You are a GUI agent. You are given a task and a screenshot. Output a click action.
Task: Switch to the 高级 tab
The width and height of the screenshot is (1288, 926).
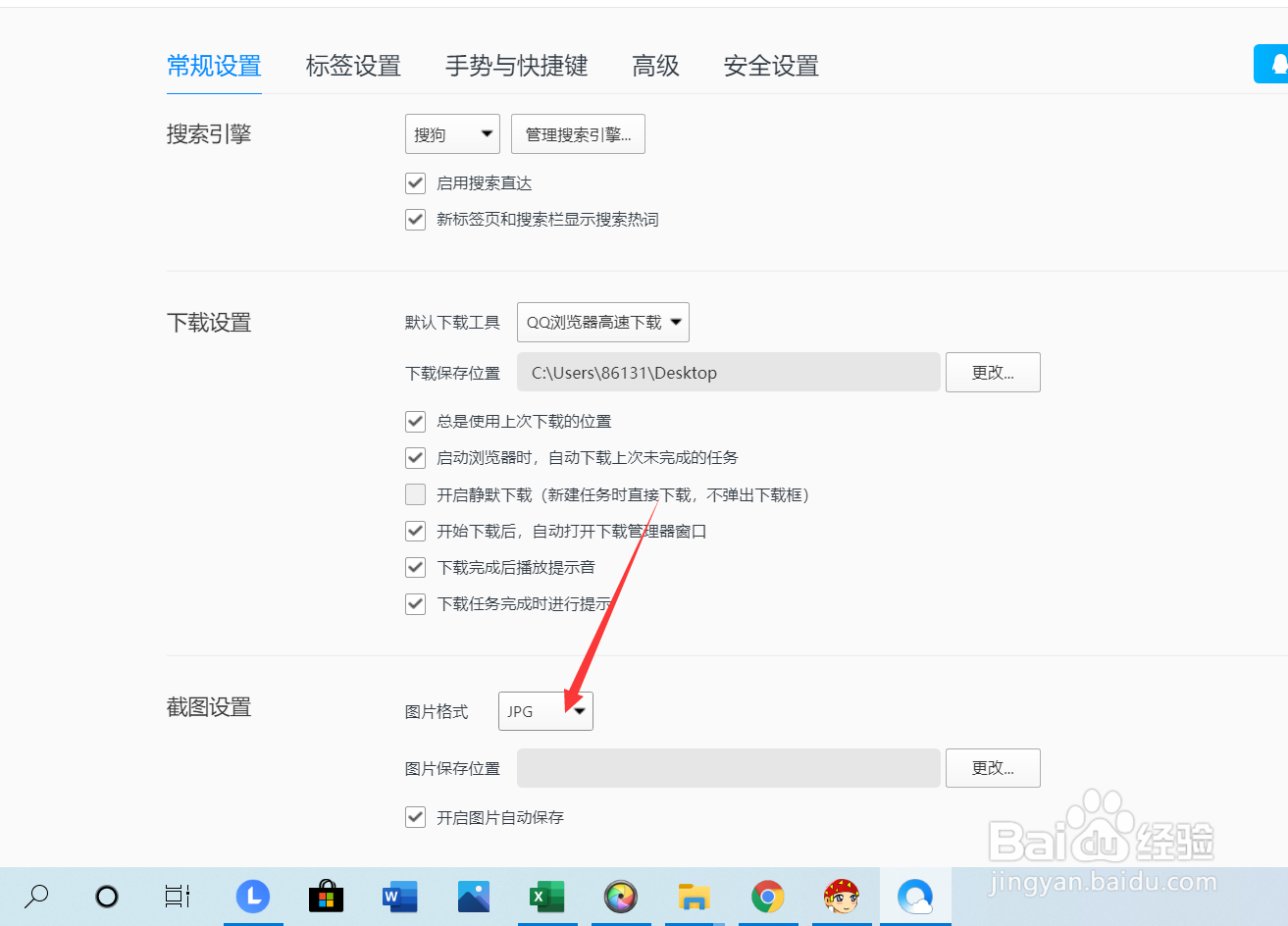(655, 66)
